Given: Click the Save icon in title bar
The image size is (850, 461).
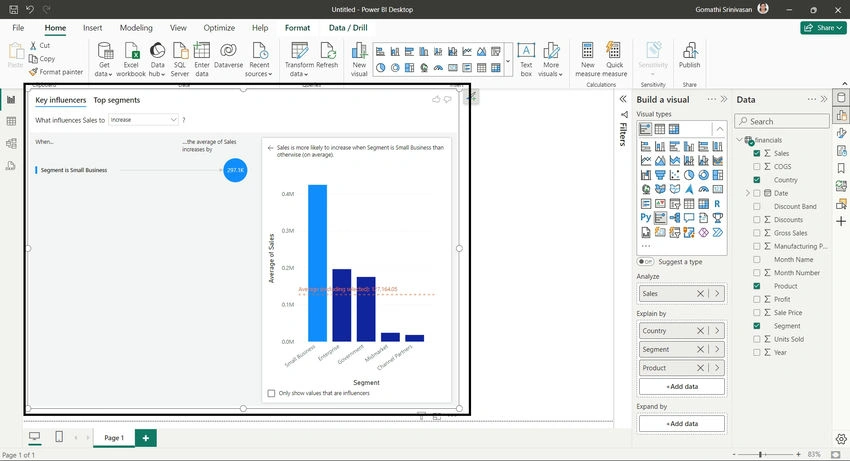Looking at the screenshot, I should coord(14,9).
